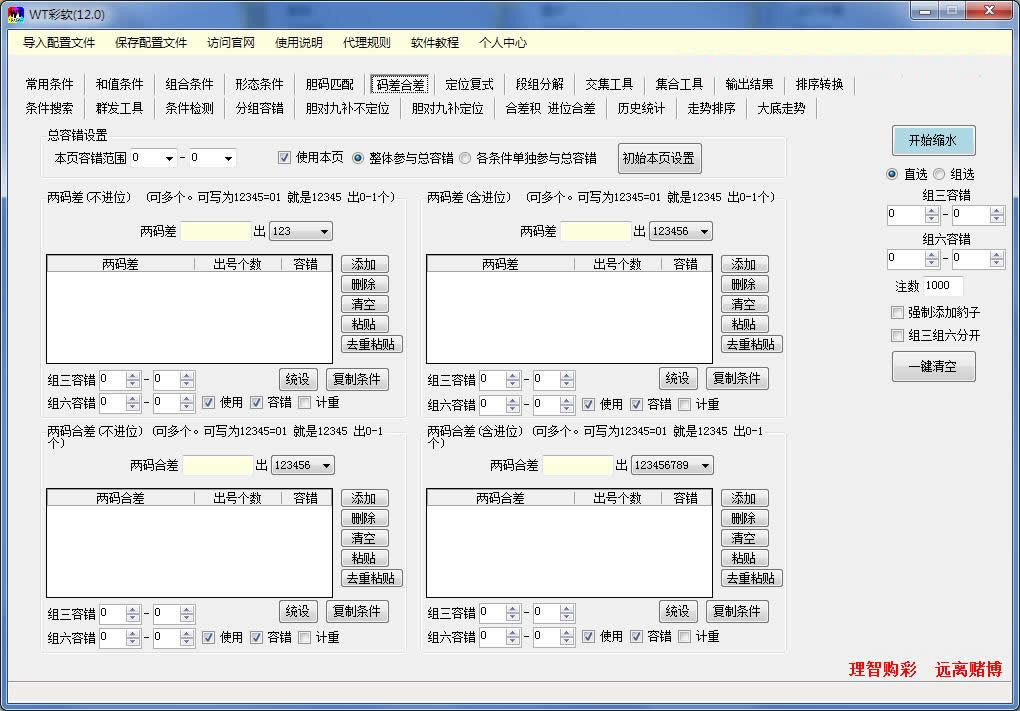Open the 个人中心 menu

[x=501, y=44]
